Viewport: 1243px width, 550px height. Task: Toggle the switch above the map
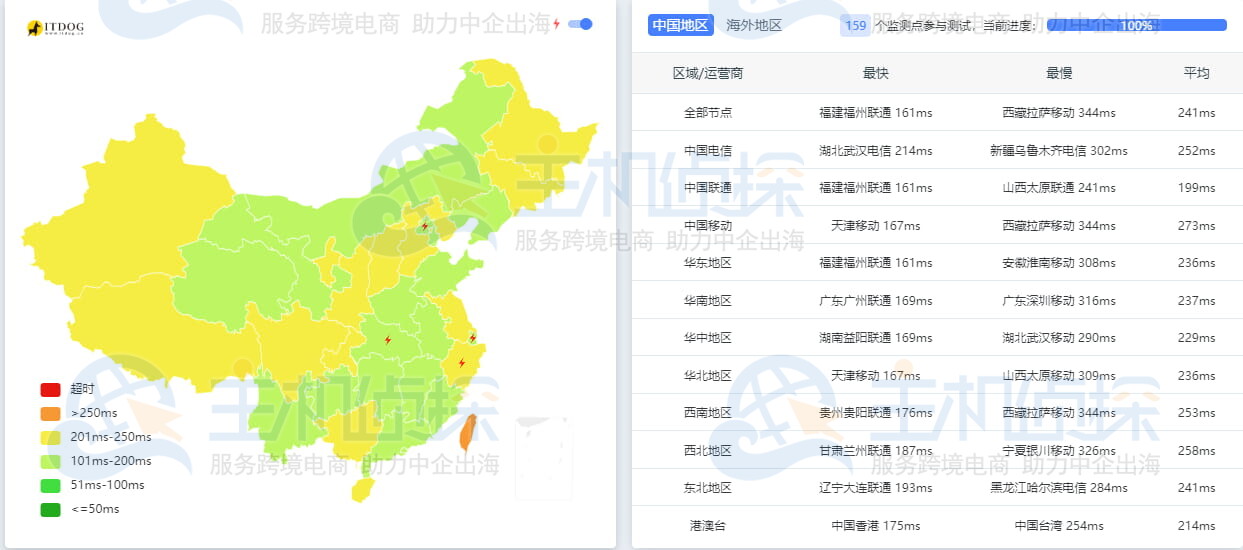point(580,24)
